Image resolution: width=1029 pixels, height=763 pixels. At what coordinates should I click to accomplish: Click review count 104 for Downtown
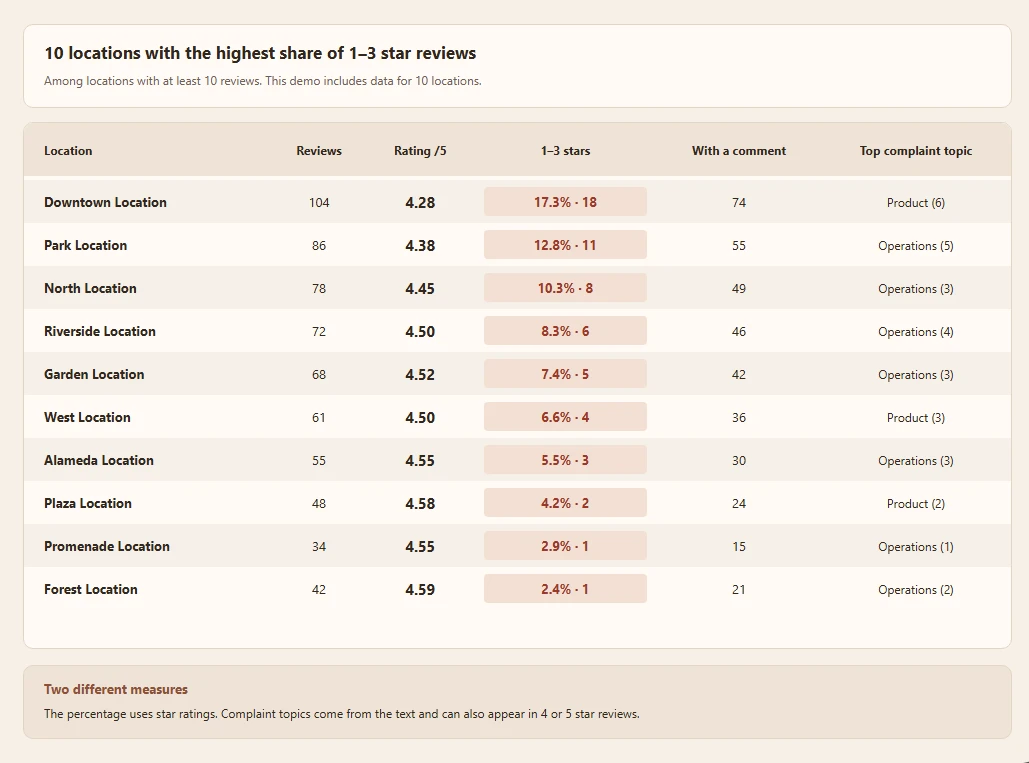(319, 203)
